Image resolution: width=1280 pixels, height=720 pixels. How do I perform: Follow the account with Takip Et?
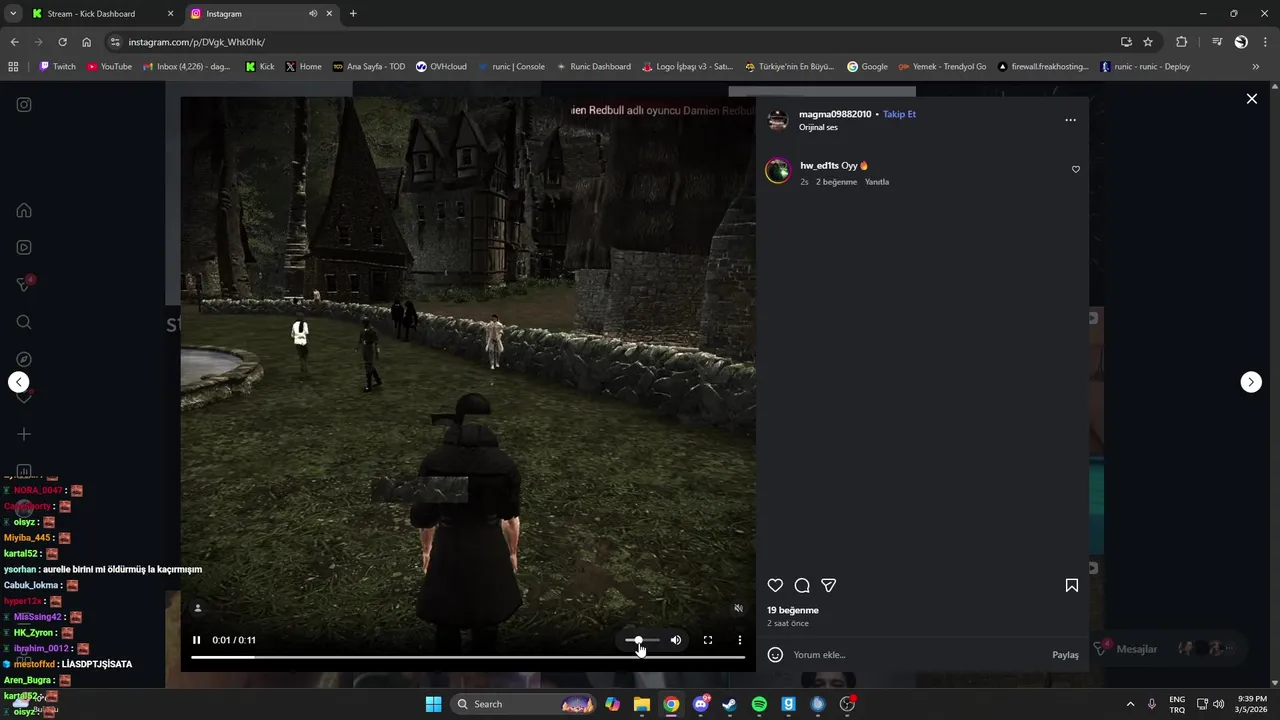pyautogui.click(x=899, y=114)
